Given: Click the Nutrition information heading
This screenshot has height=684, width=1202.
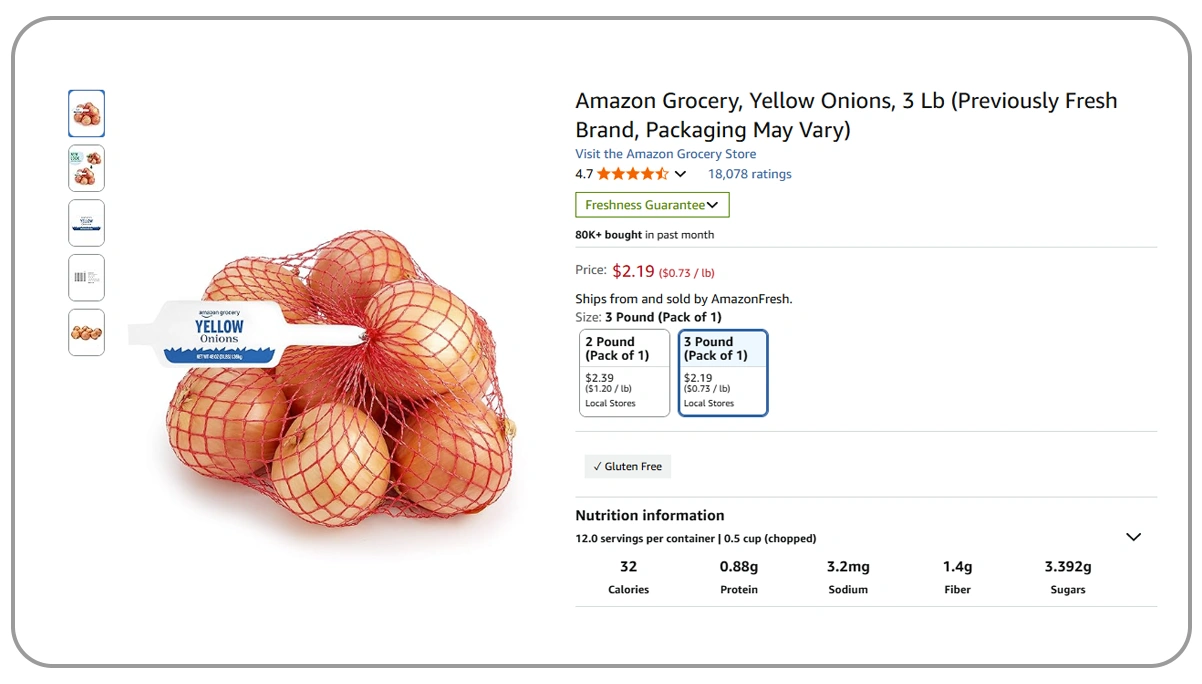Looking at the screenshot, I should pos(649,516).
